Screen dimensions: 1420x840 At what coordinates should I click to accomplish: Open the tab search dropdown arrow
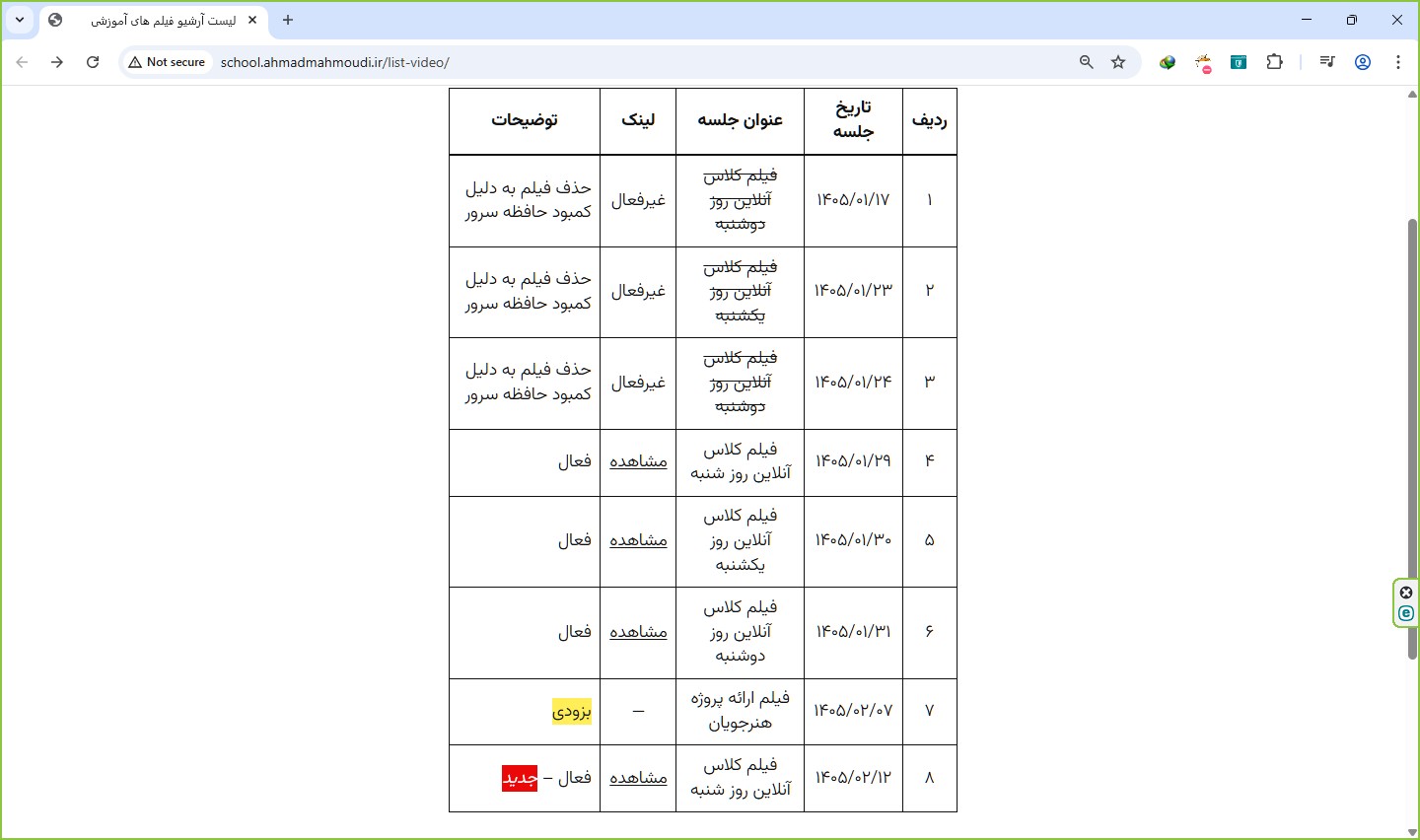pyautogui.click(x=20, y=20)
